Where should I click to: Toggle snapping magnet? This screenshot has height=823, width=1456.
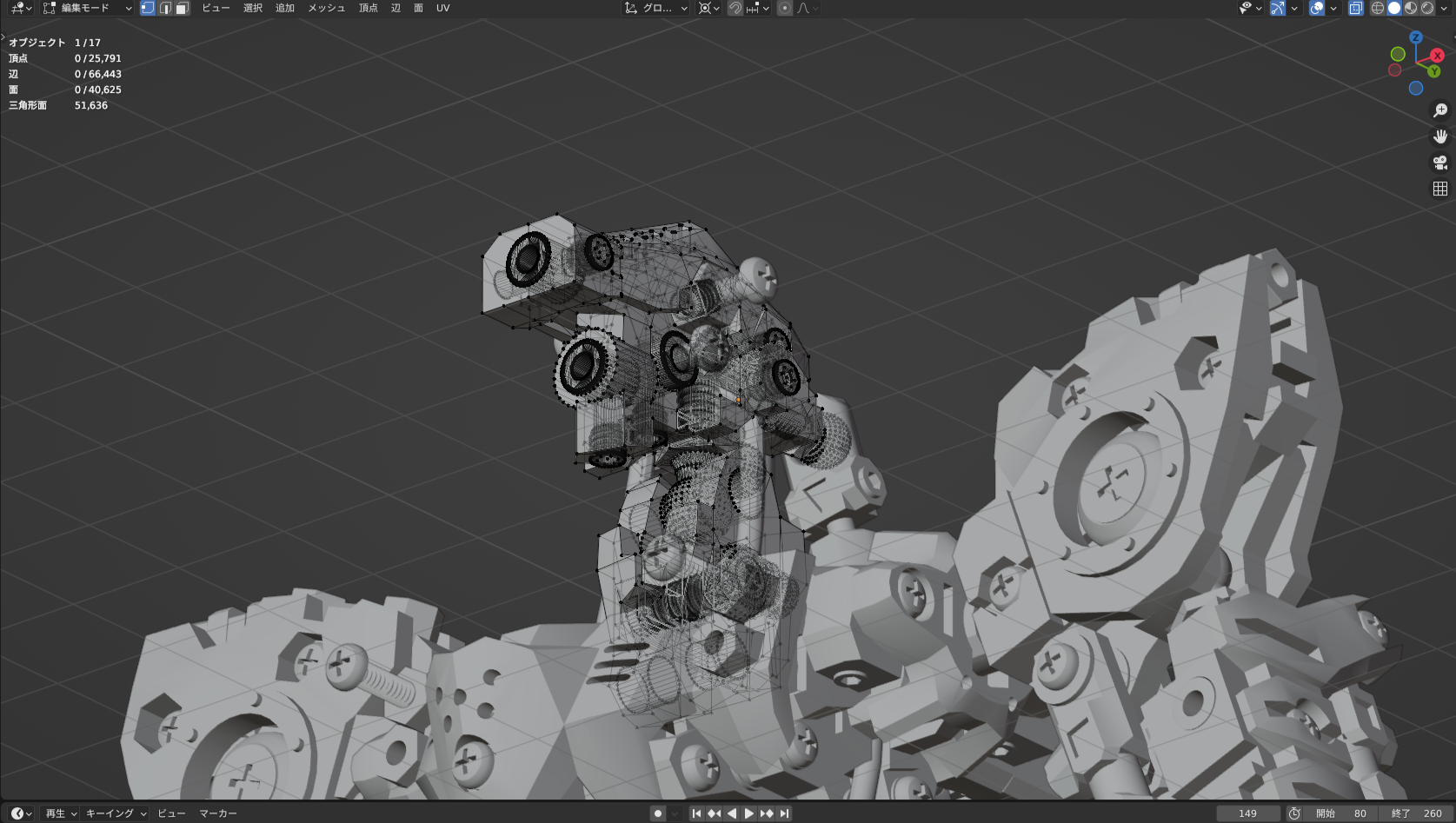pyautogui.click(x=735, y=8)
